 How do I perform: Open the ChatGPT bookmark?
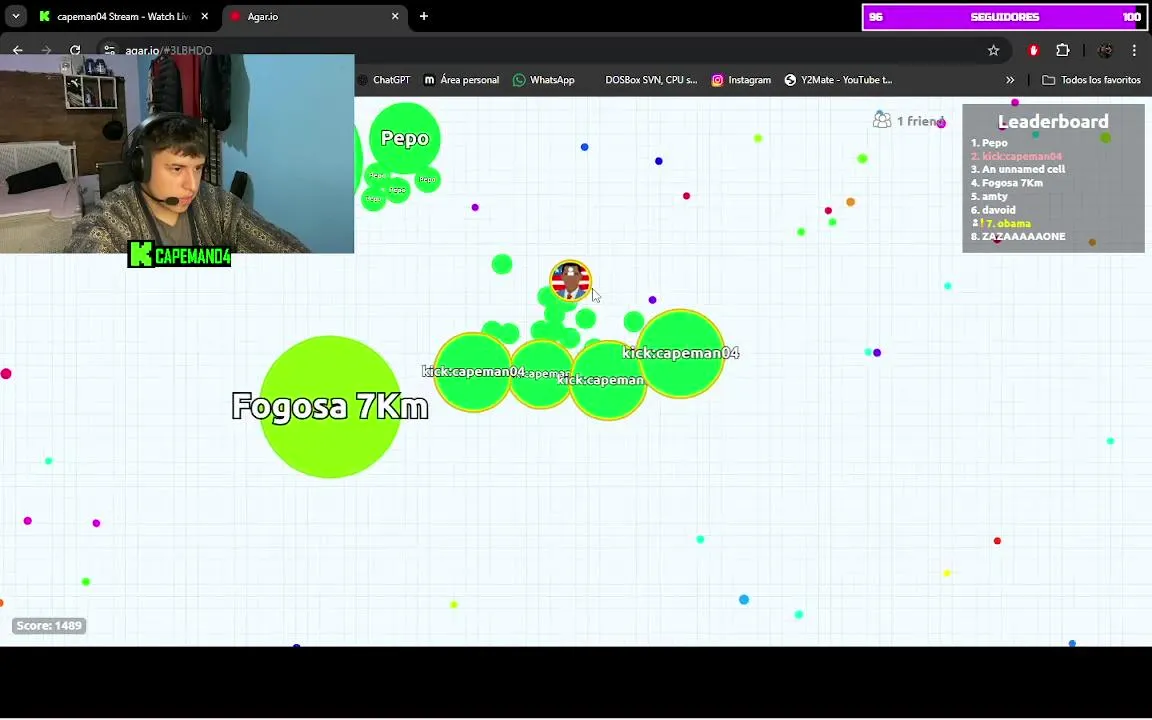pyautogui.click(x=384, y=79)
